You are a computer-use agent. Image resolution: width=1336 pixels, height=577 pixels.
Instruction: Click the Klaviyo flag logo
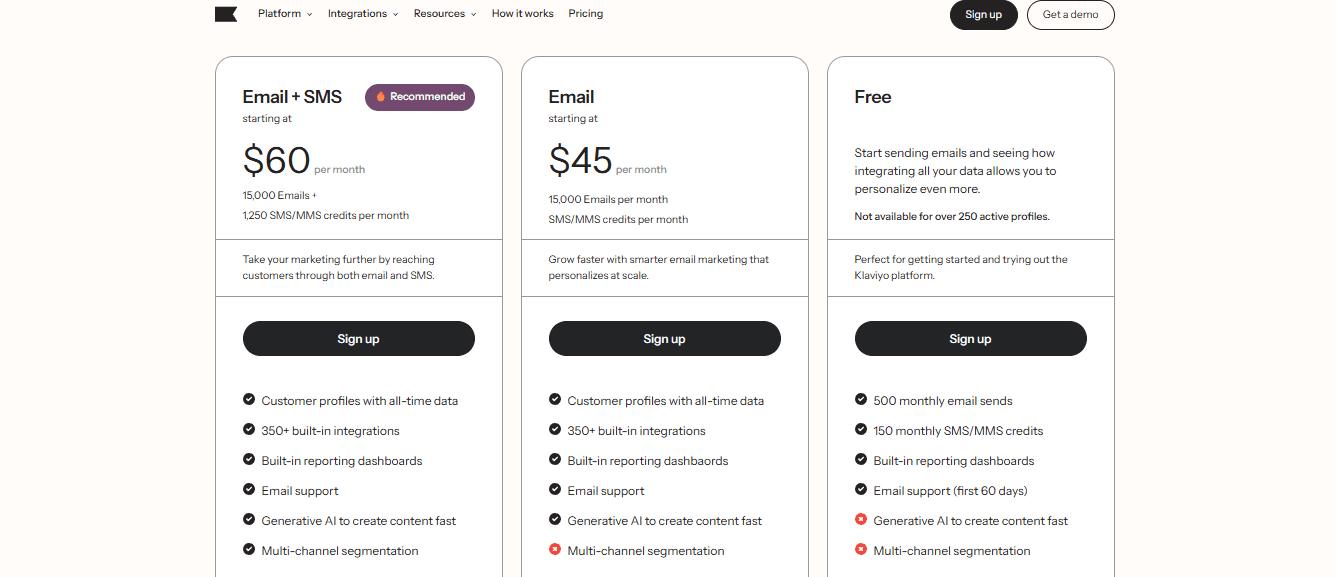pos(226,14)
